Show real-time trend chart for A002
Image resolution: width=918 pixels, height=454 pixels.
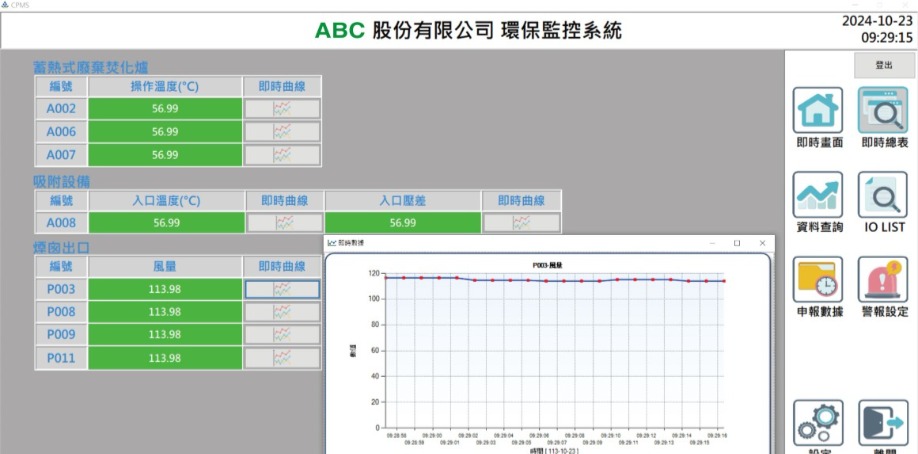click(x=282, y=108)
